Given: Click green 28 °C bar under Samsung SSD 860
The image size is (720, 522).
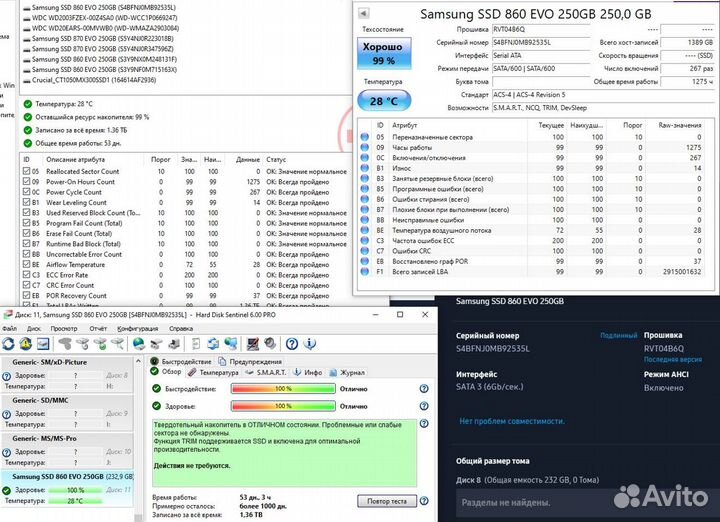Looking at the screenshot, I should 75,501.
